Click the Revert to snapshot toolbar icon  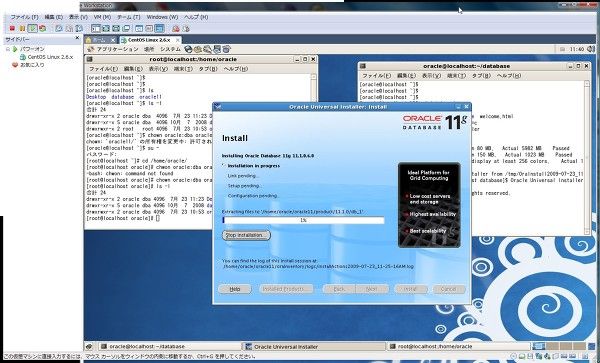69,28
